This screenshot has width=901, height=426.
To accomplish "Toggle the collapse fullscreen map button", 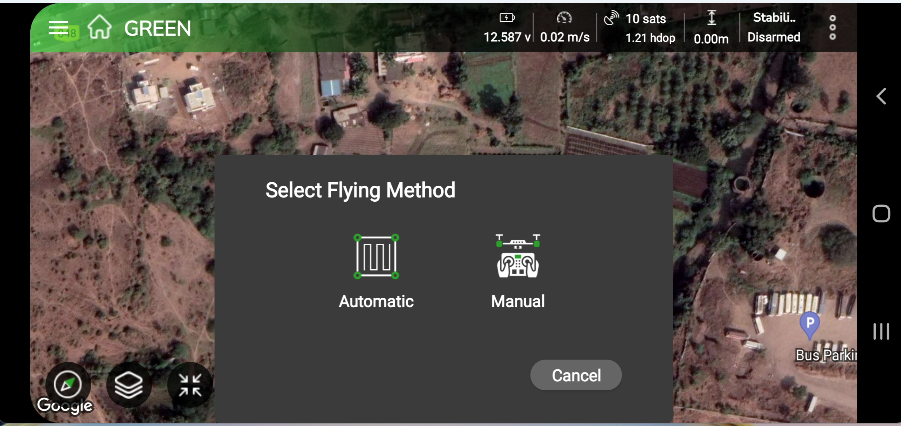I will click(x=190, y=385).
